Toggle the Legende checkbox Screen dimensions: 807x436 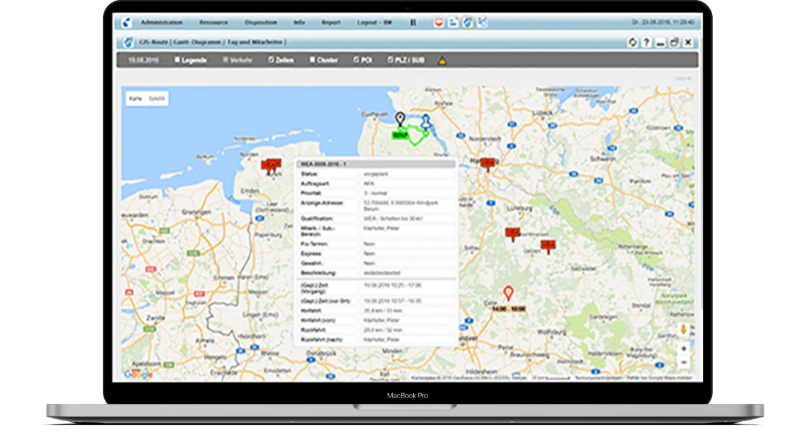[177, 60]
